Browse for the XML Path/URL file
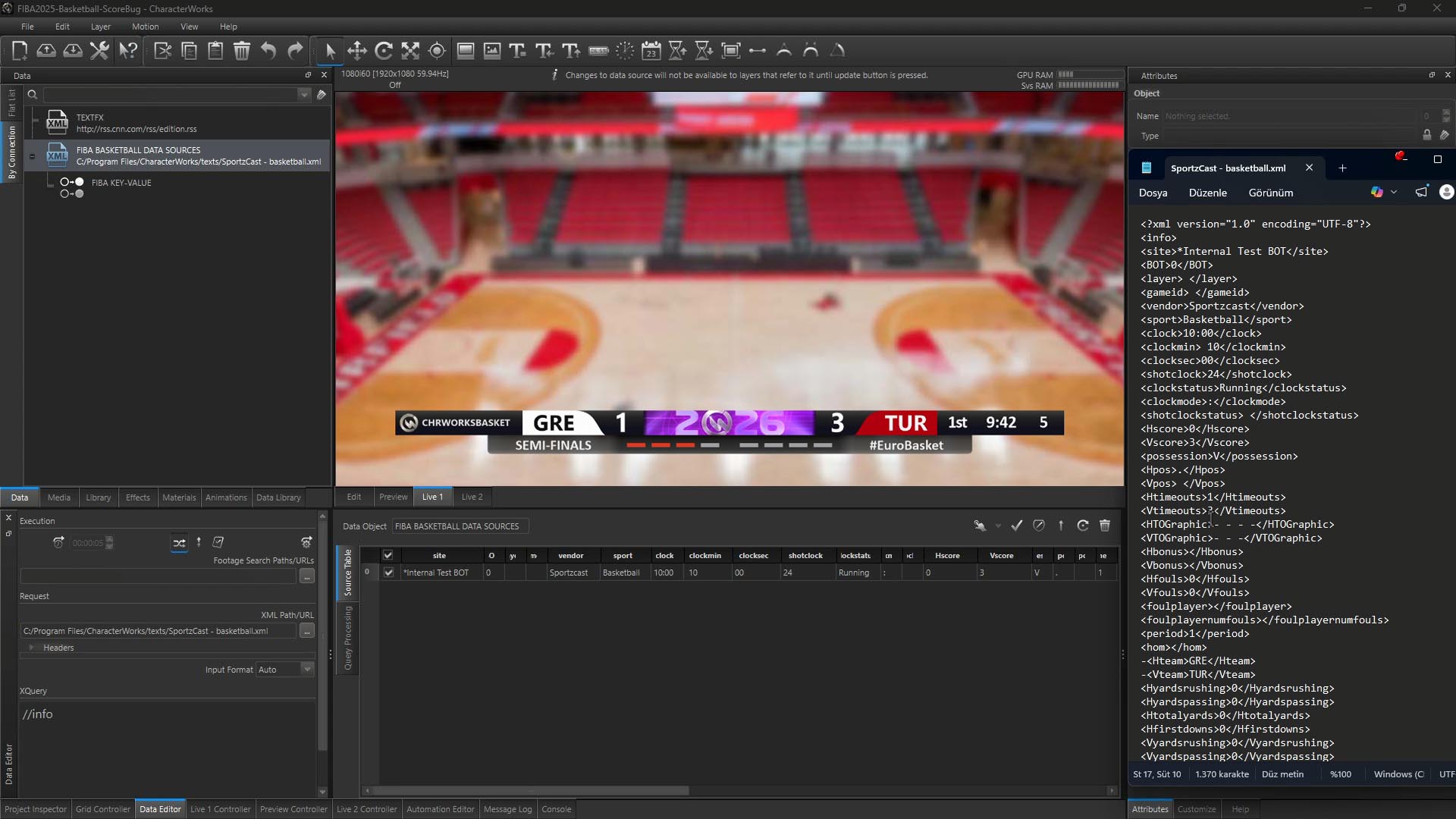 (x=306, y=631)
